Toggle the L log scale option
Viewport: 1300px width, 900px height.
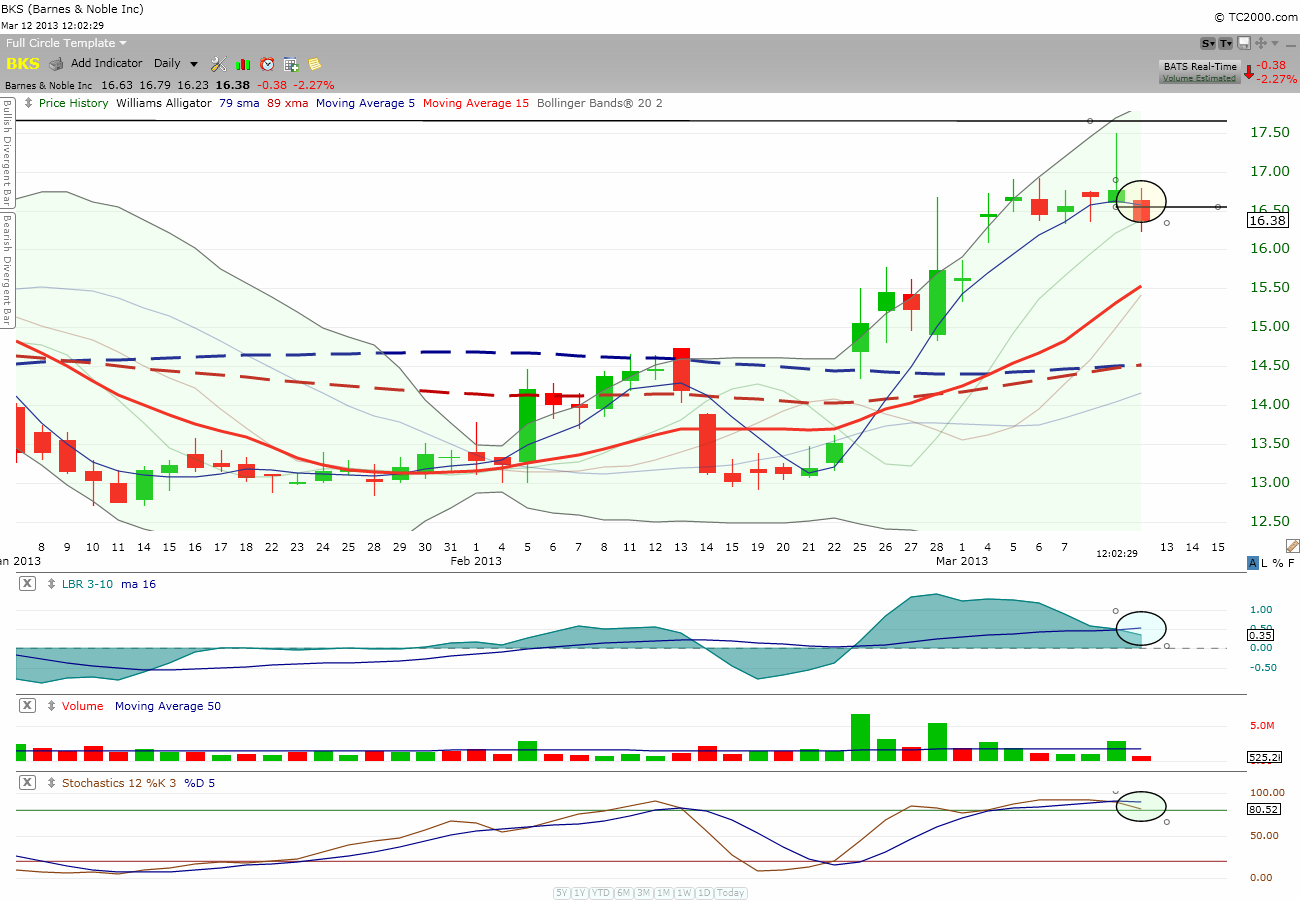(1265, 563)
